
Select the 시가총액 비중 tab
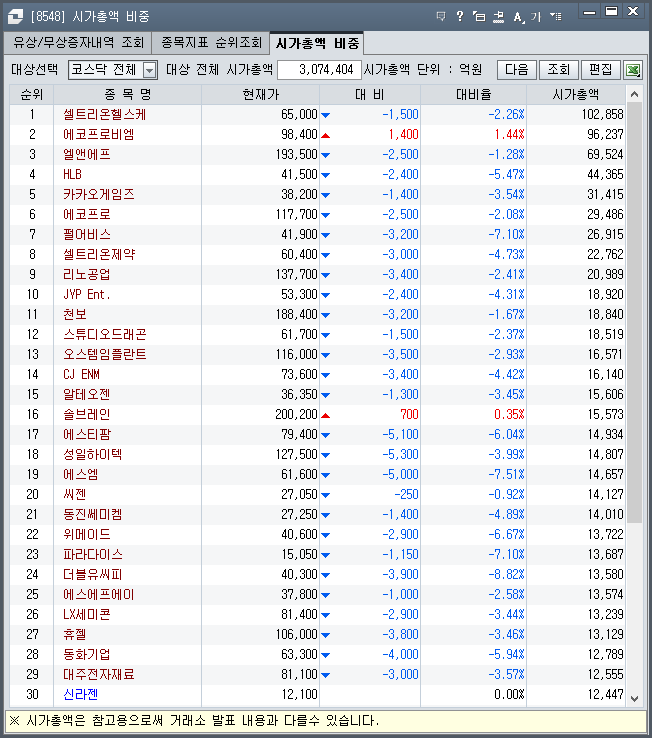(x=317, y=44)
